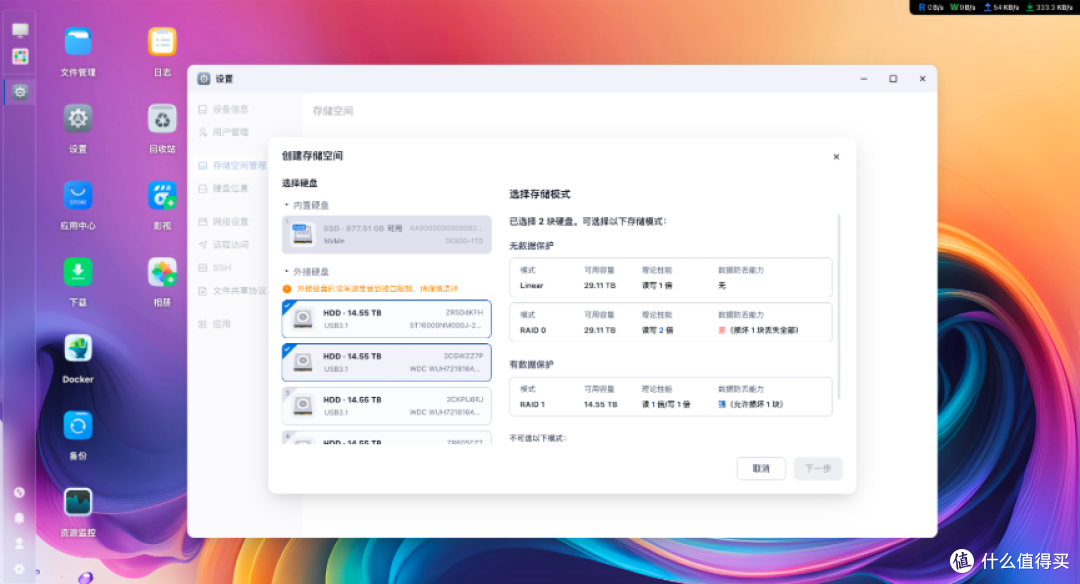
Task: Launch the Docker desktop icon
Action: tap(78, 349)
